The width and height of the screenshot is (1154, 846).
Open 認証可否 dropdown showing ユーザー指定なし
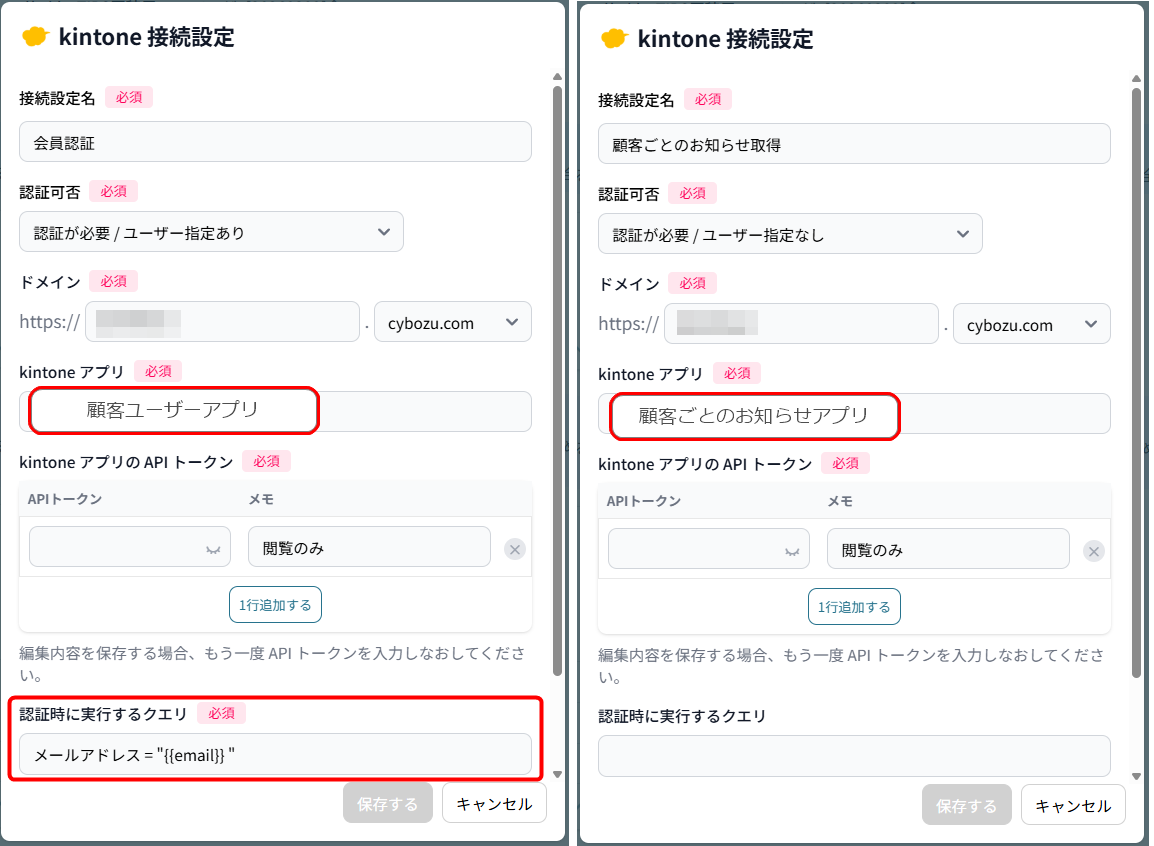coord(790,235)
